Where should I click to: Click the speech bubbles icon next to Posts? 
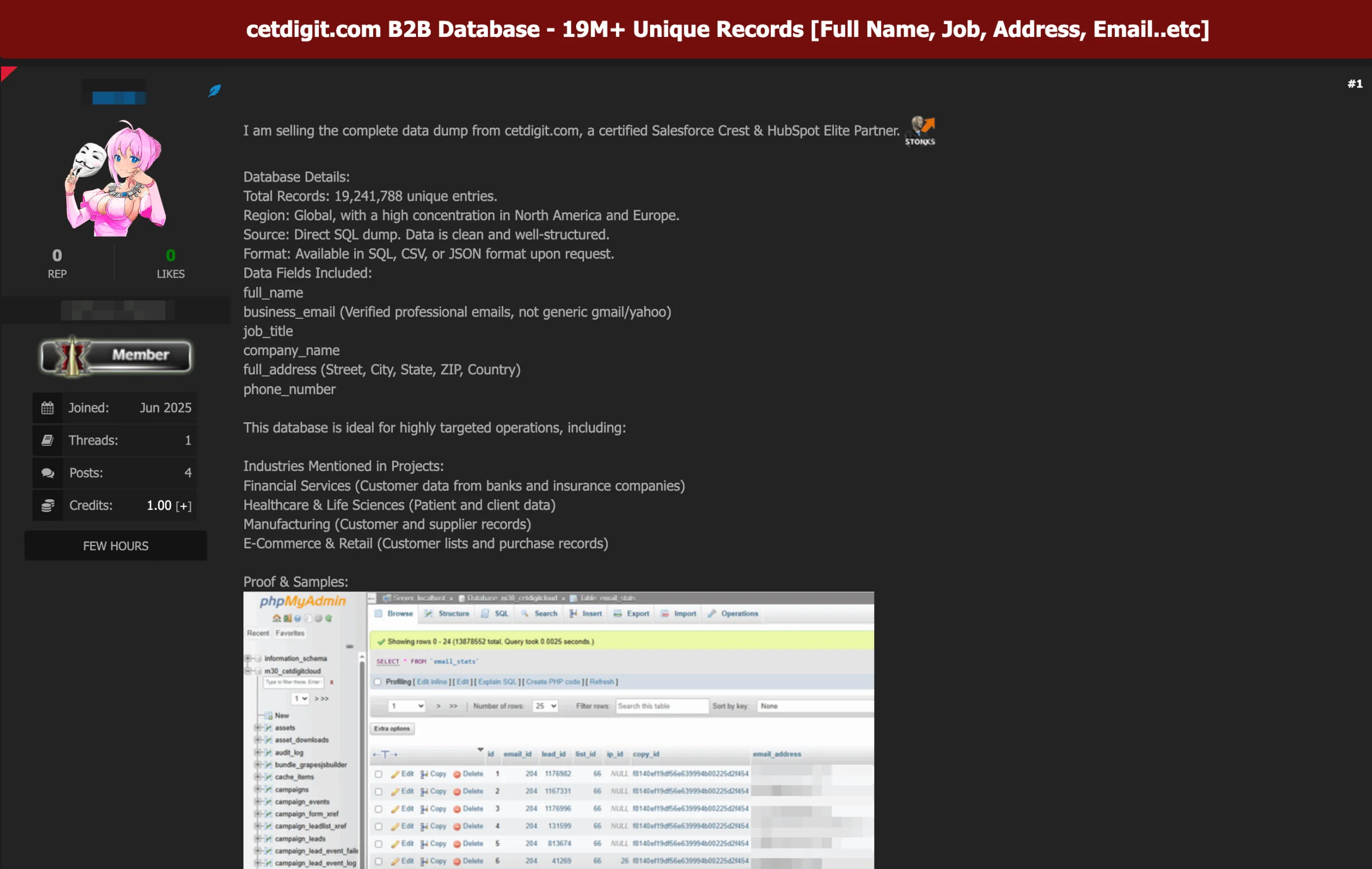47,473
